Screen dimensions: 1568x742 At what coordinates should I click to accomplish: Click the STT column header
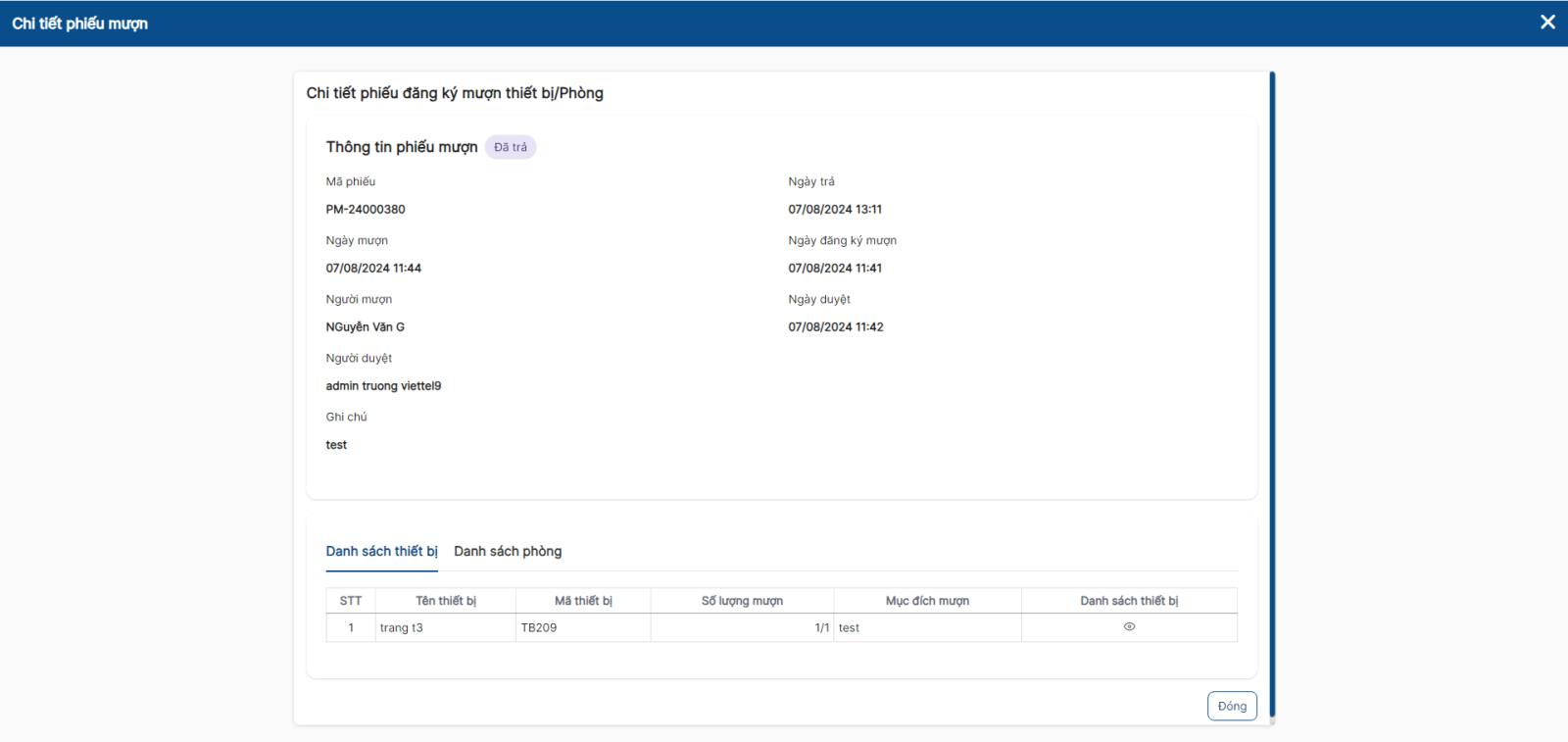(x=351, y=601)
